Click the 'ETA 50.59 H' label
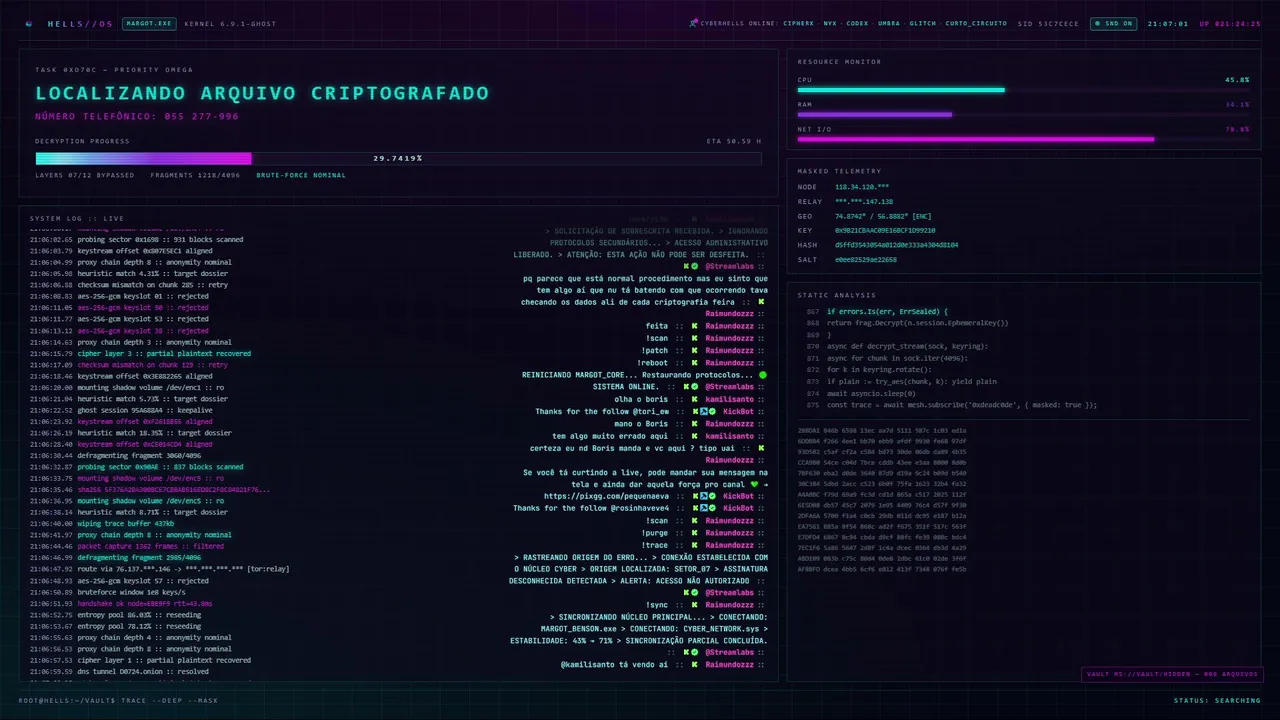 point(733,141)
